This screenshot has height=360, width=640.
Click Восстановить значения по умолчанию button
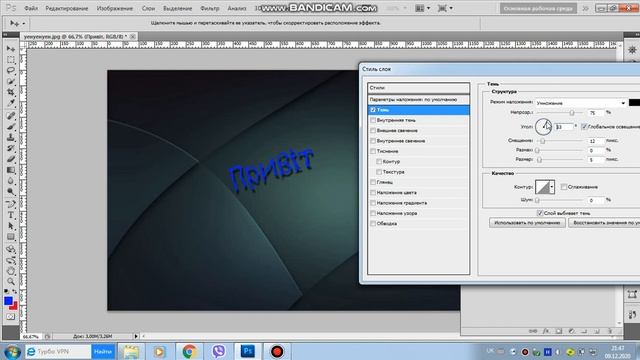[x=604, y=223]
